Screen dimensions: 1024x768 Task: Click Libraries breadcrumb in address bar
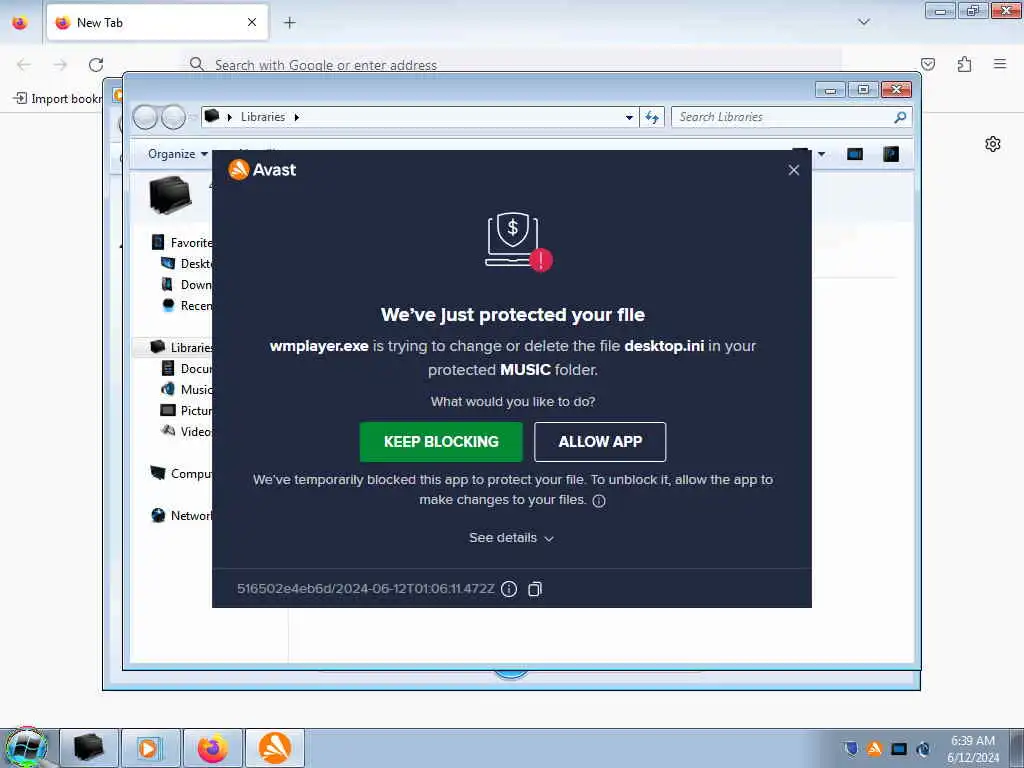click(263, 117)
